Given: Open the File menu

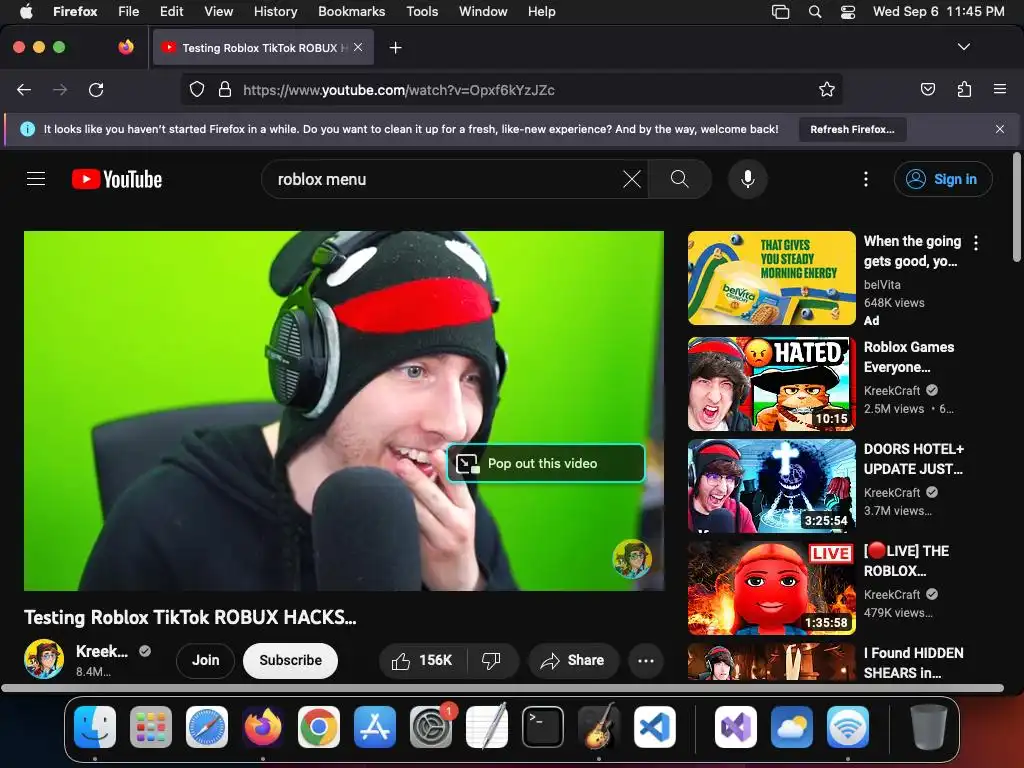Looking at the screenshot, I should [x=128, y=12].
